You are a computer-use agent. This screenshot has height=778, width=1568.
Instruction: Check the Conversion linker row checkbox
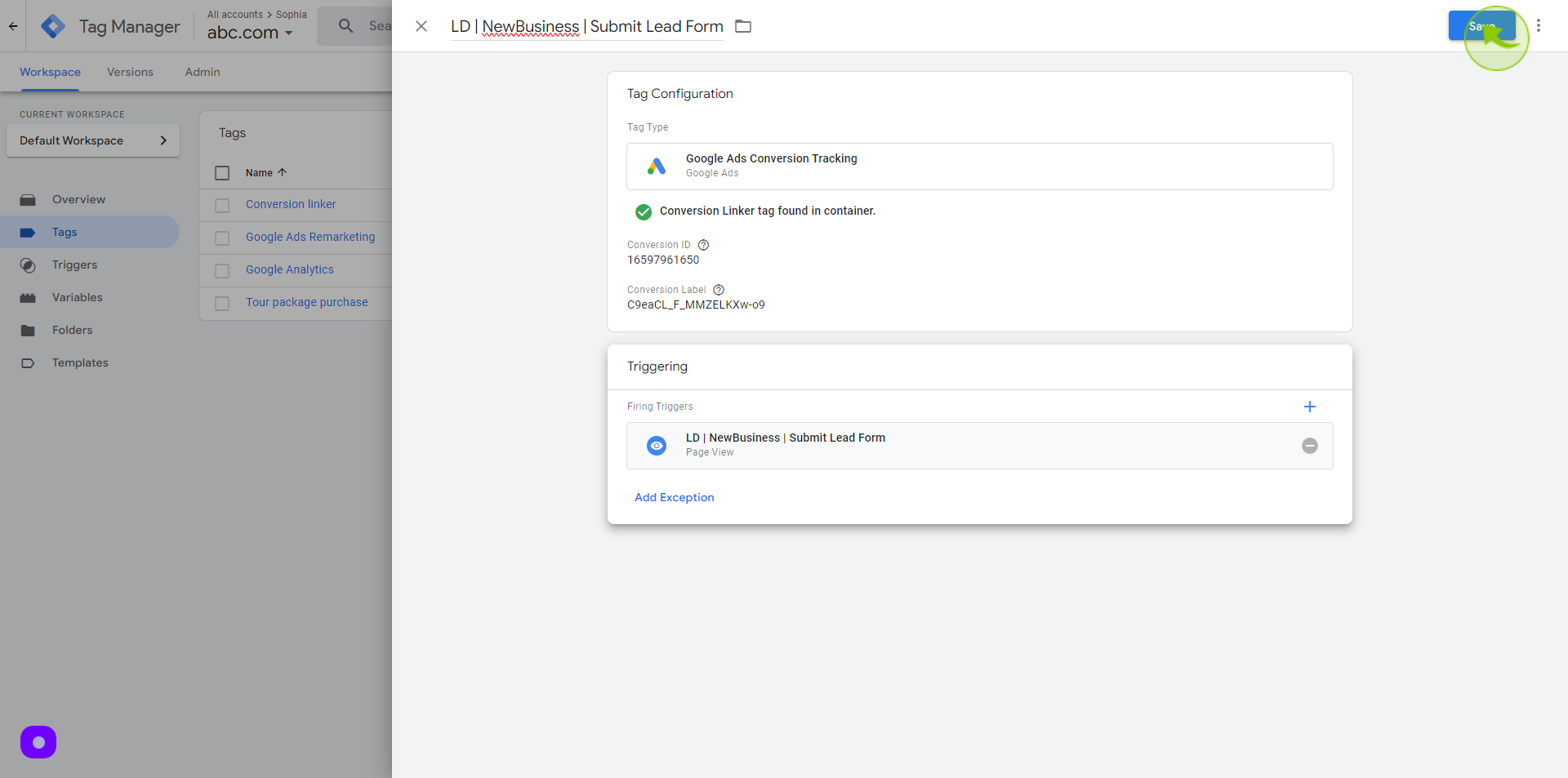(222, 206)
